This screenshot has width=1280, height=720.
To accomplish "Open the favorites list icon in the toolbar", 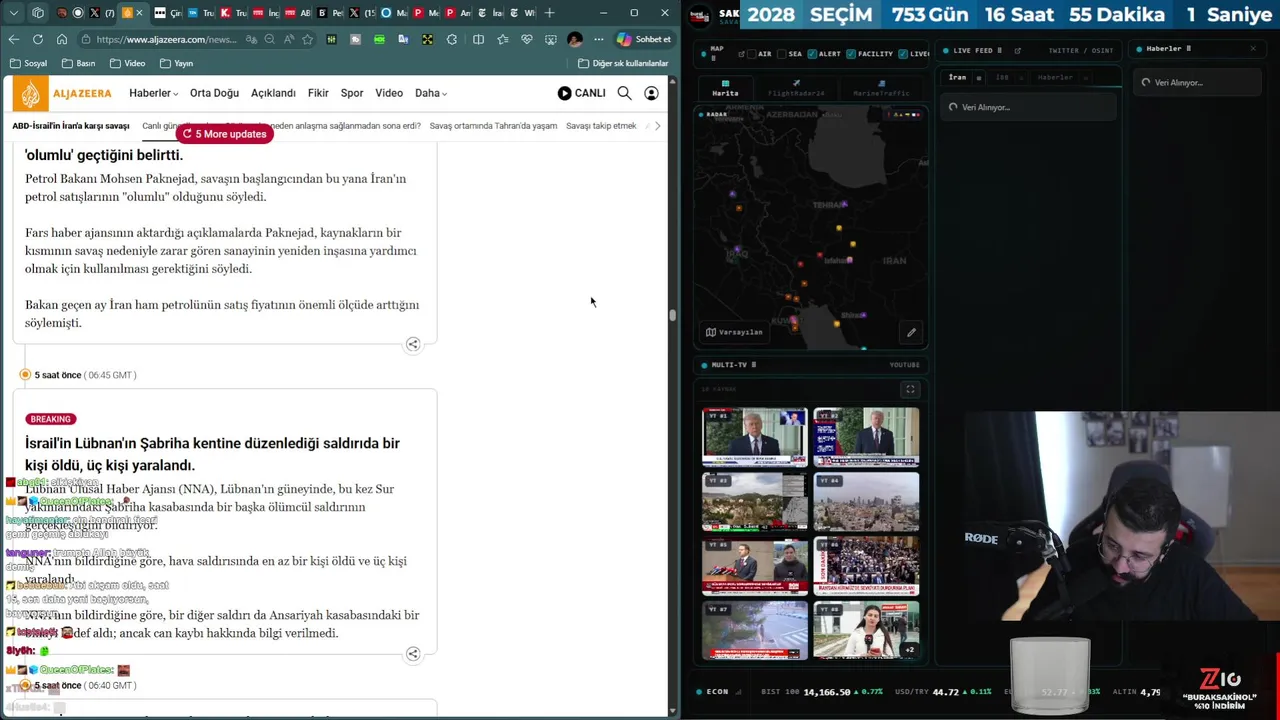I will click(x=502, y=39).
